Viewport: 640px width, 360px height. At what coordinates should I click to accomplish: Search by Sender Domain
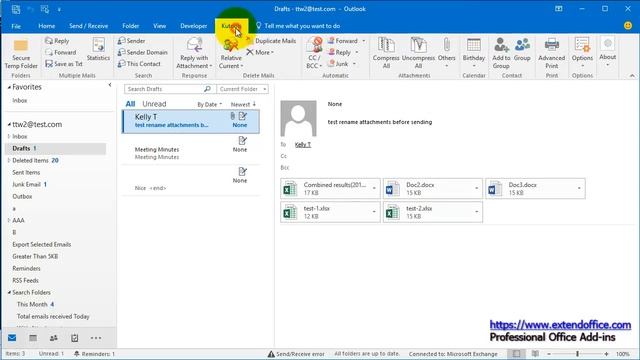142,52
